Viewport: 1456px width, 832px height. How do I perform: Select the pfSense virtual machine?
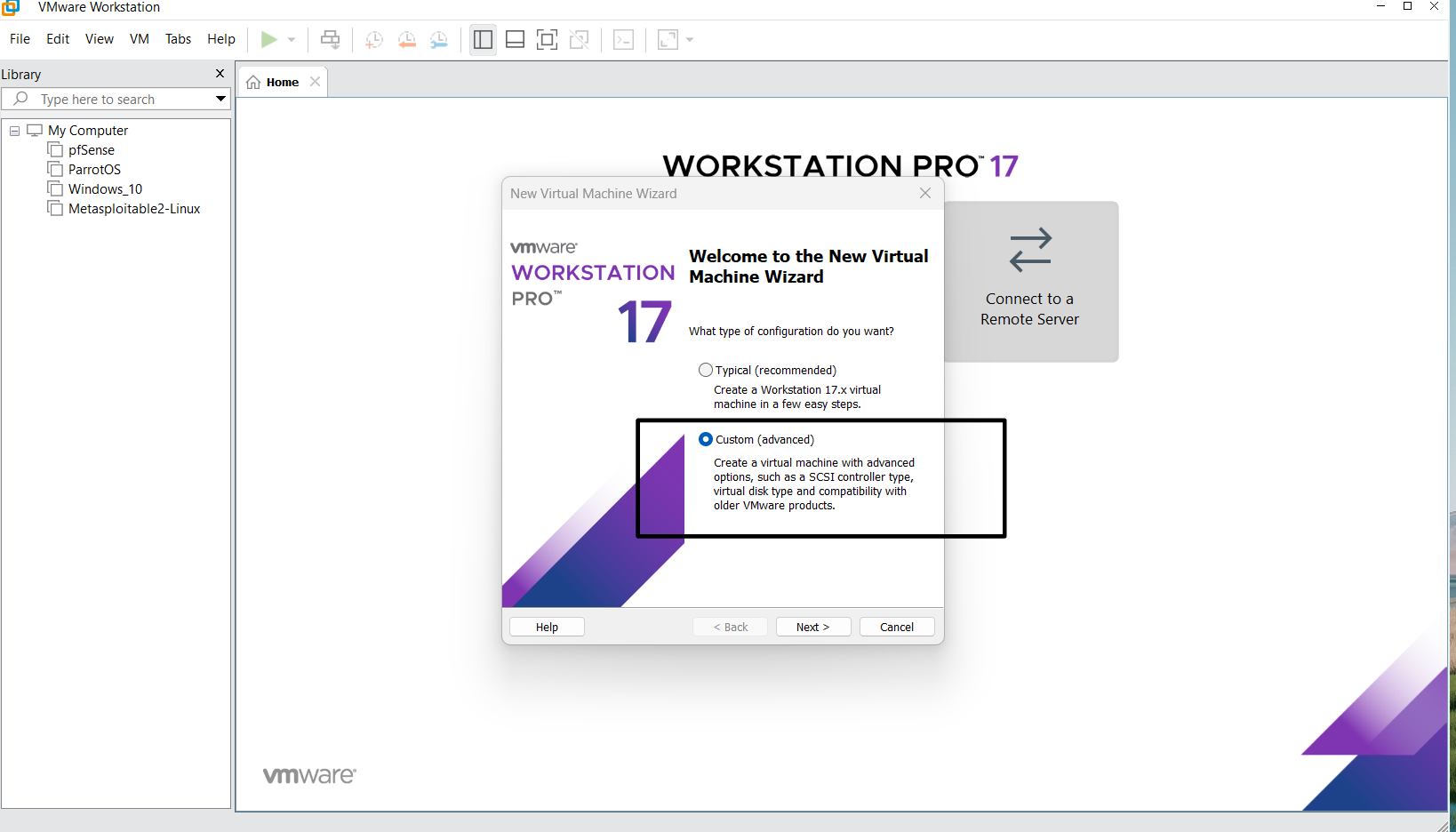pyautogui.click(x=92, y=150)
